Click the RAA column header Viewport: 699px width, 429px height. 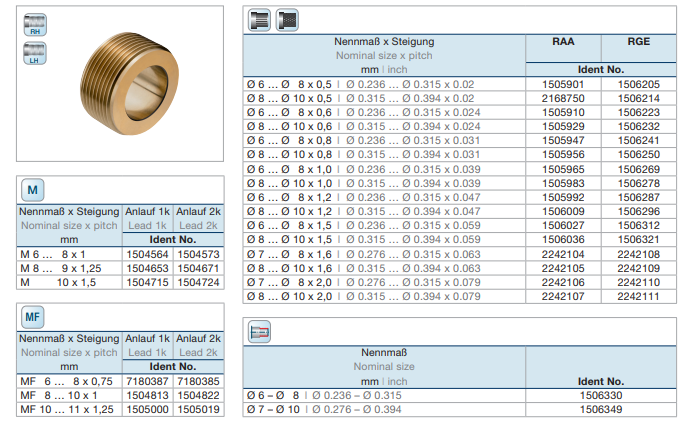pos(563,41)
